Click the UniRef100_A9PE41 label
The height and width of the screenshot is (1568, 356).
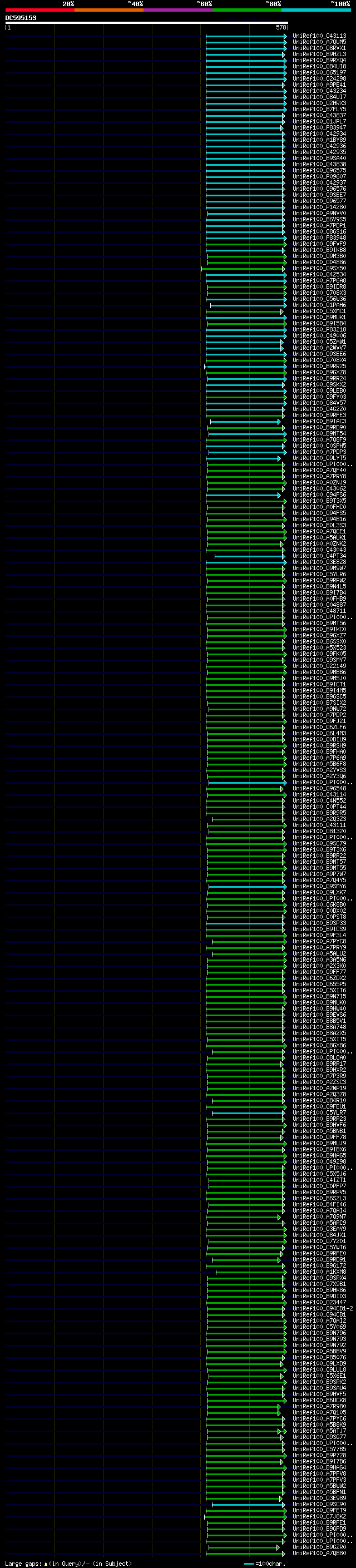(319, 85)
